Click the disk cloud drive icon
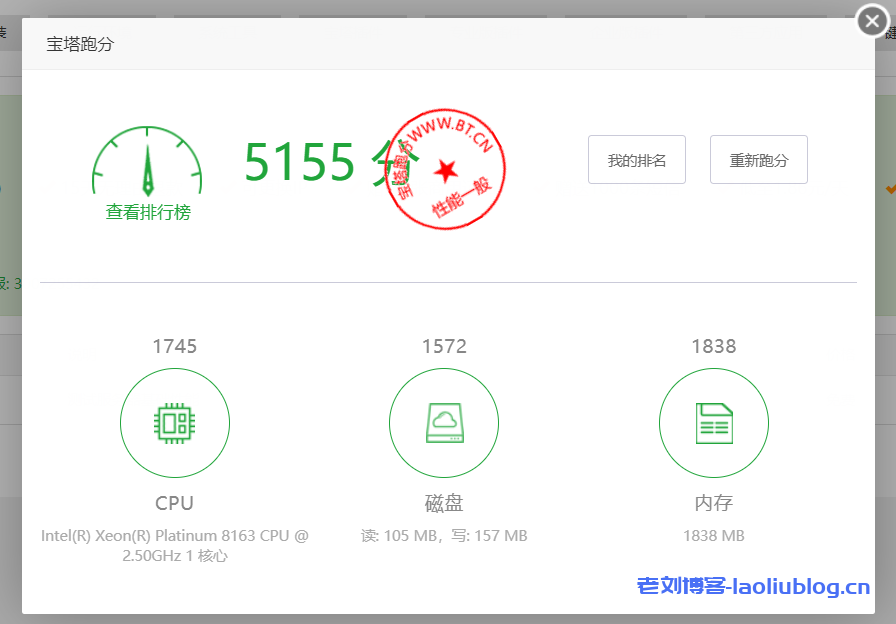This screenshot has height=624, width=896. [x=444, y=424]
